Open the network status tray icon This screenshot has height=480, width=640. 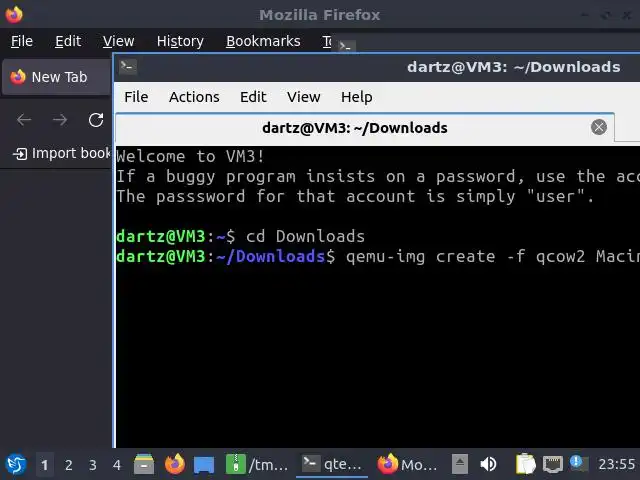(553, 464)
